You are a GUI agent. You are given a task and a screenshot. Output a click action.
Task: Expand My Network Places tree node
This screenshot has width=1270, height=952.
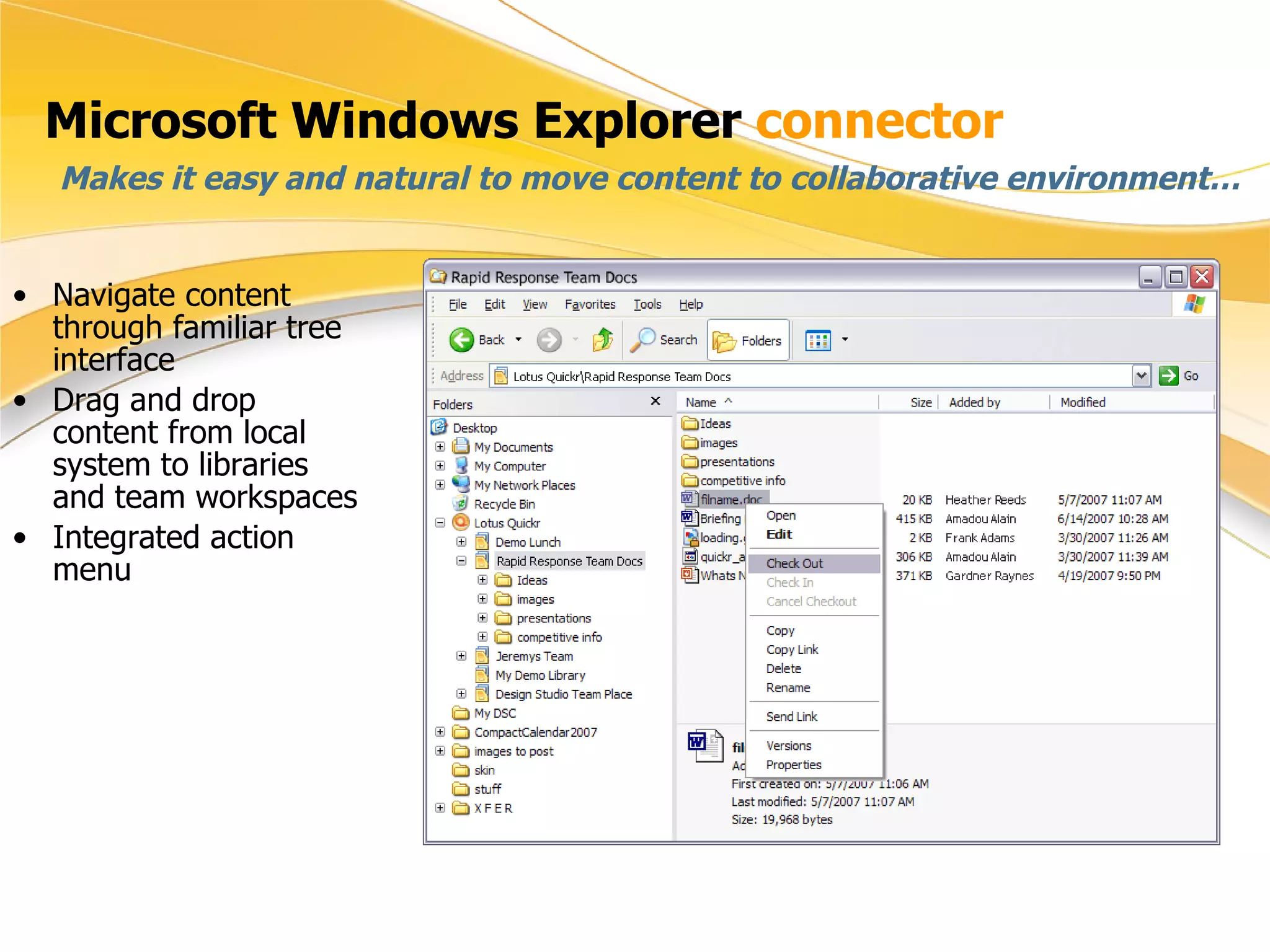click(440, 485)
